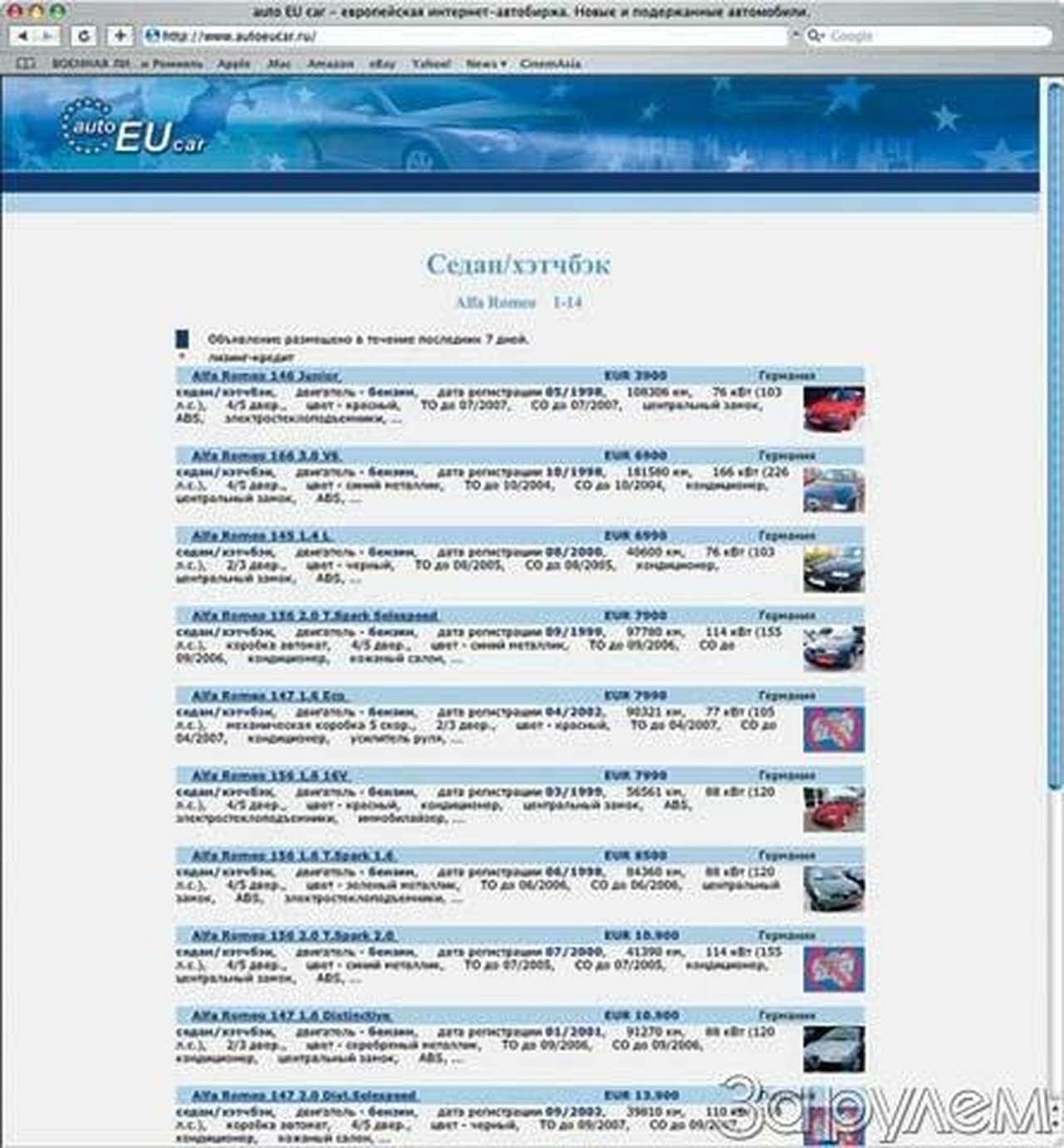This screenshot has height=1148, width=1064.
Task: Click the red Alfa Romeo 146 Junior thumbnail
Action: [x=833, y=409]
